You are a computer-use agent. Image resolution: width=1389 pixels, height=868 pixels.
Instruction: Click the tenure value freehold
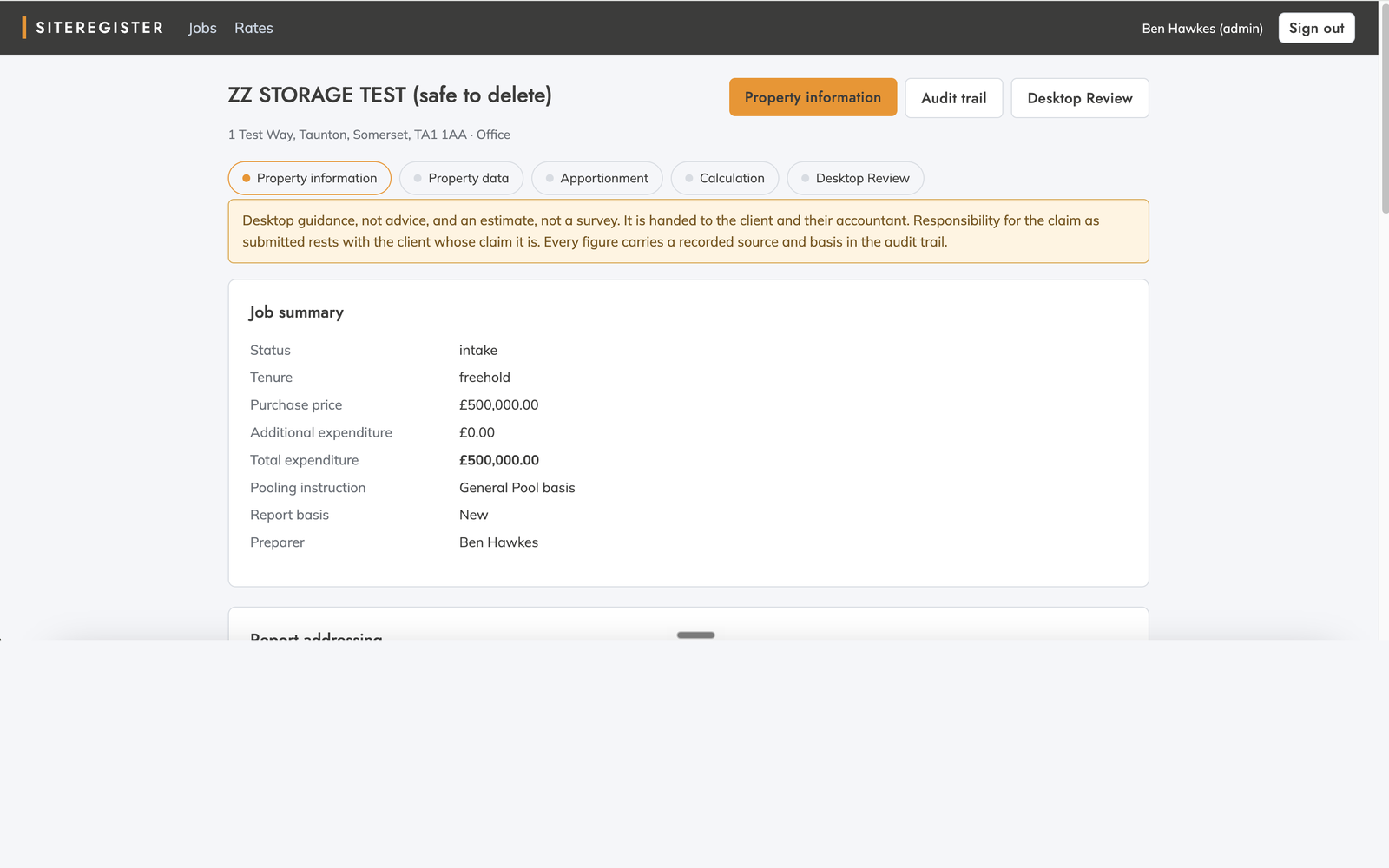point(484,378)
